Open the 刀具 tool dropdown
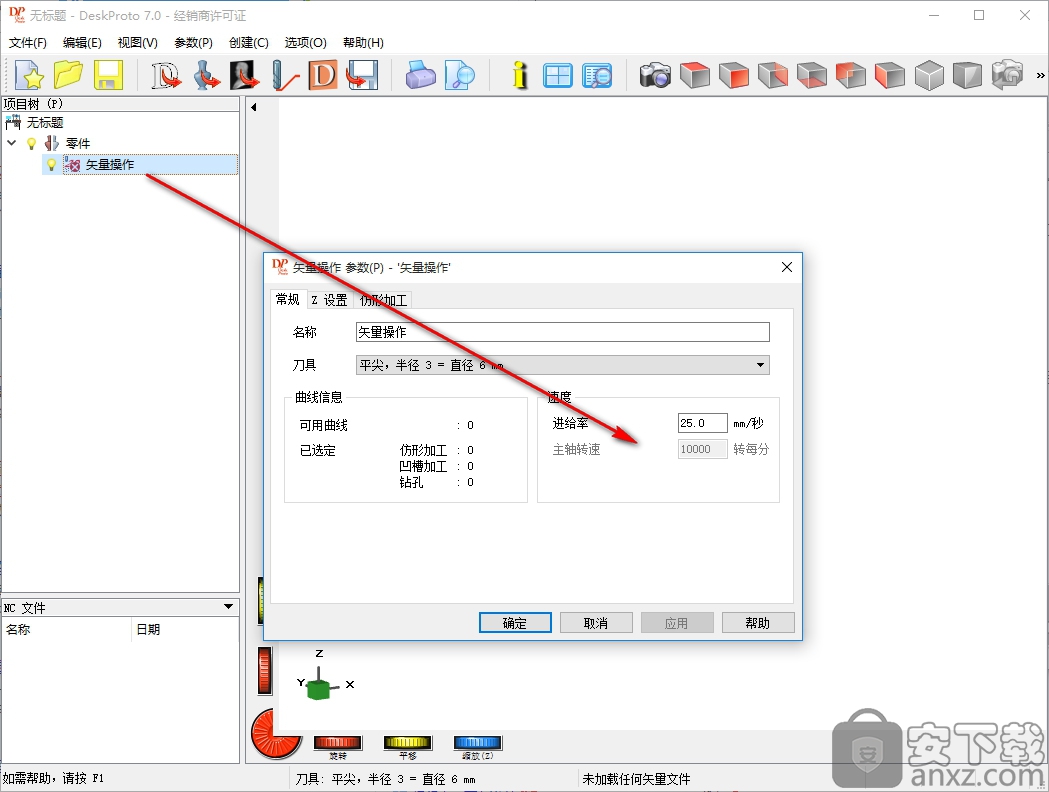This screenshot has height=792, width=1049. tap(760, 365)
